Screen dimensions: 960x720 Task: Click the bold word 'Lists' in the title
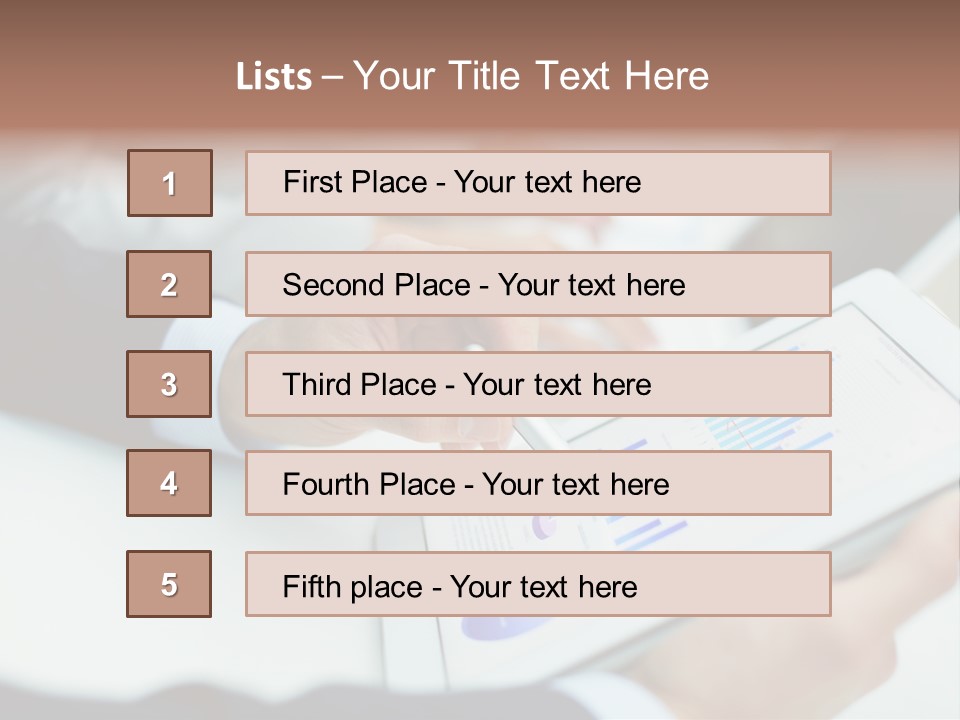click(x=274, y=77)
